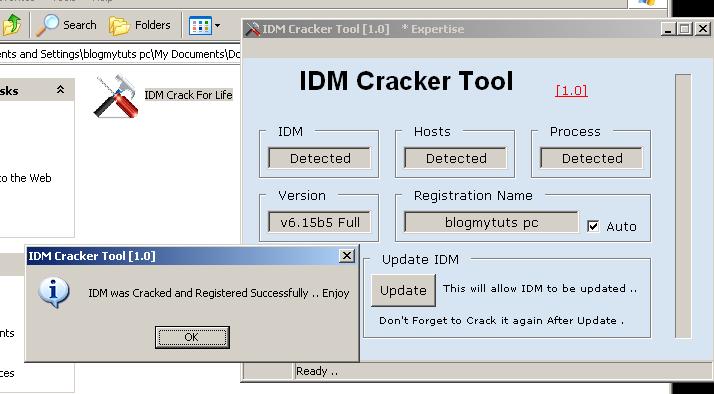The height and width of the screenshot is (394, 714).
Task: Click the Up folder icon in Explorer
Action: [x=12, y=25]
